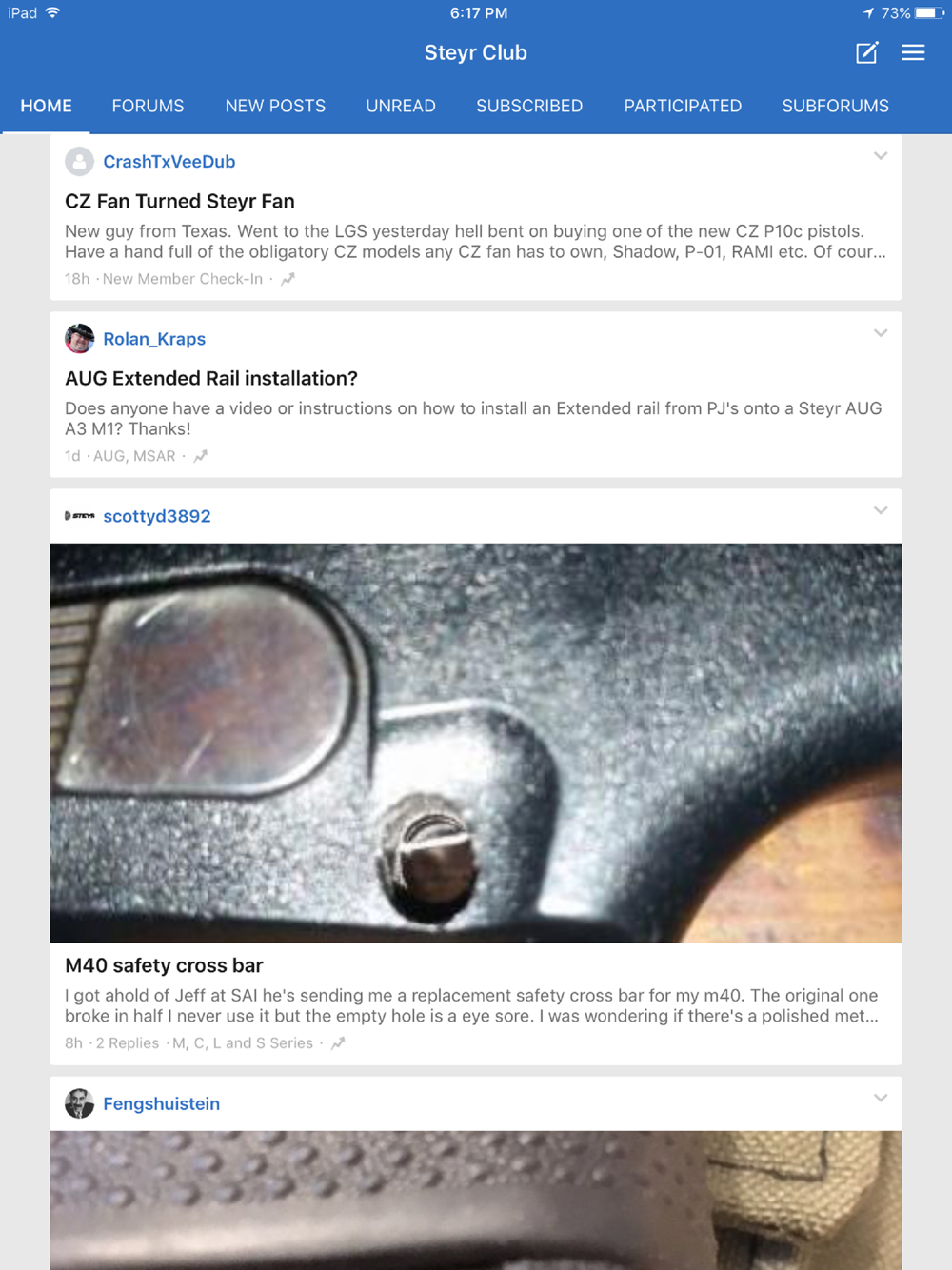Open the hamburger menu icon
Viewport: 952px width, 1270px height.
coord(913,52)
